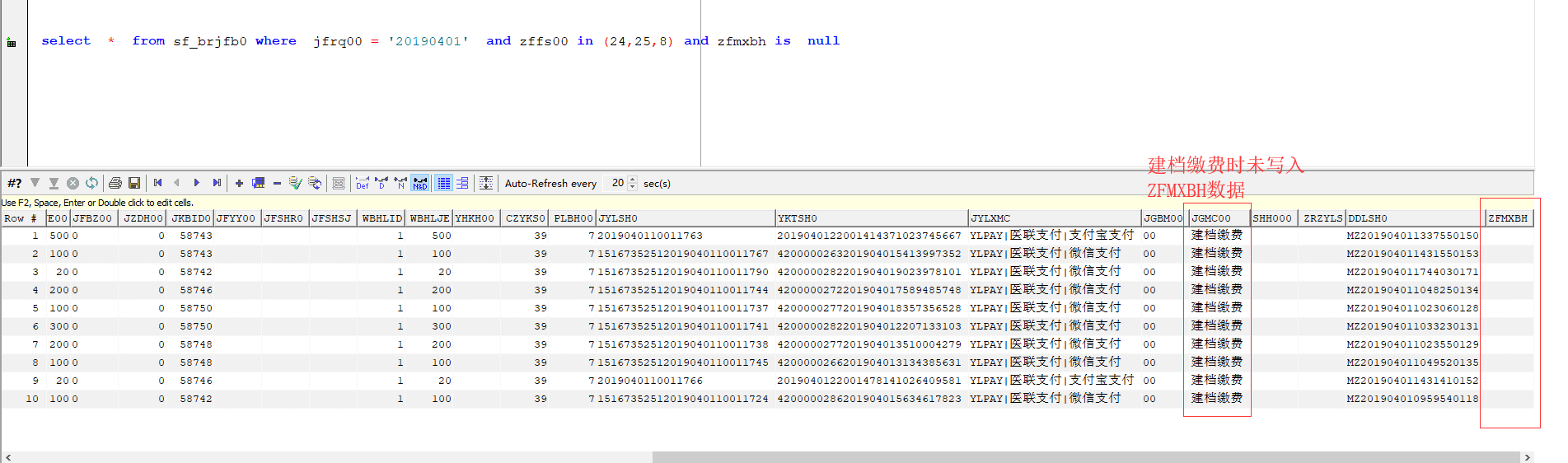Click the fit row height icon
The image size is (1568, 463).
pos(486,183)
